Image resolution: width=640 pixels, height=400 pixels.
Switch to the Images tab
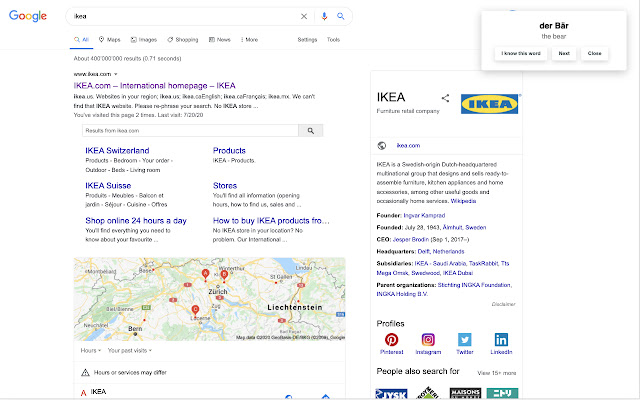click(x=144, y=40)
